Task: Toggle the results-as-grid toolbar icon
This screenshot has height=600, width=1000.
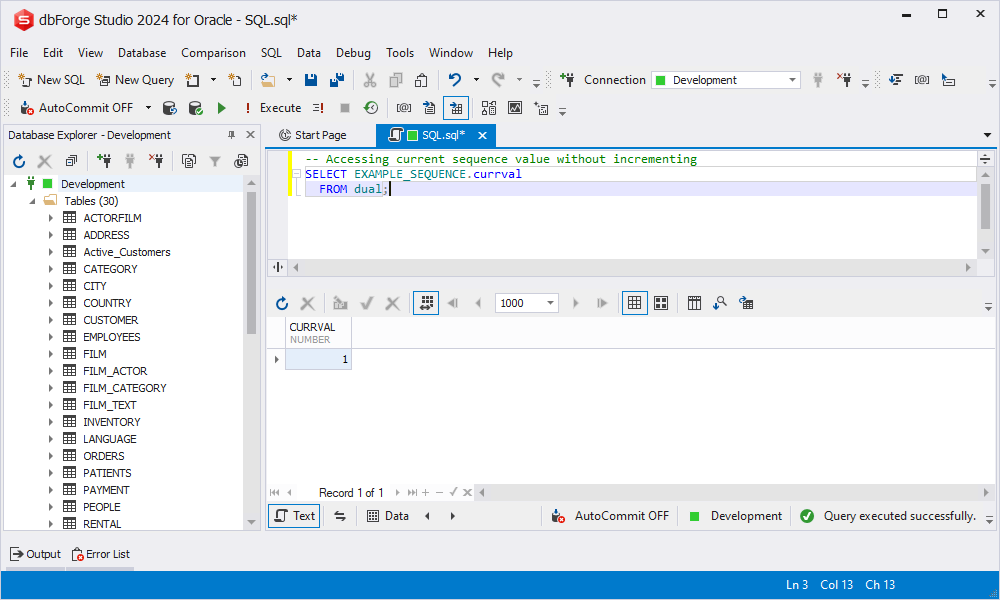Action: coord(456,108)
